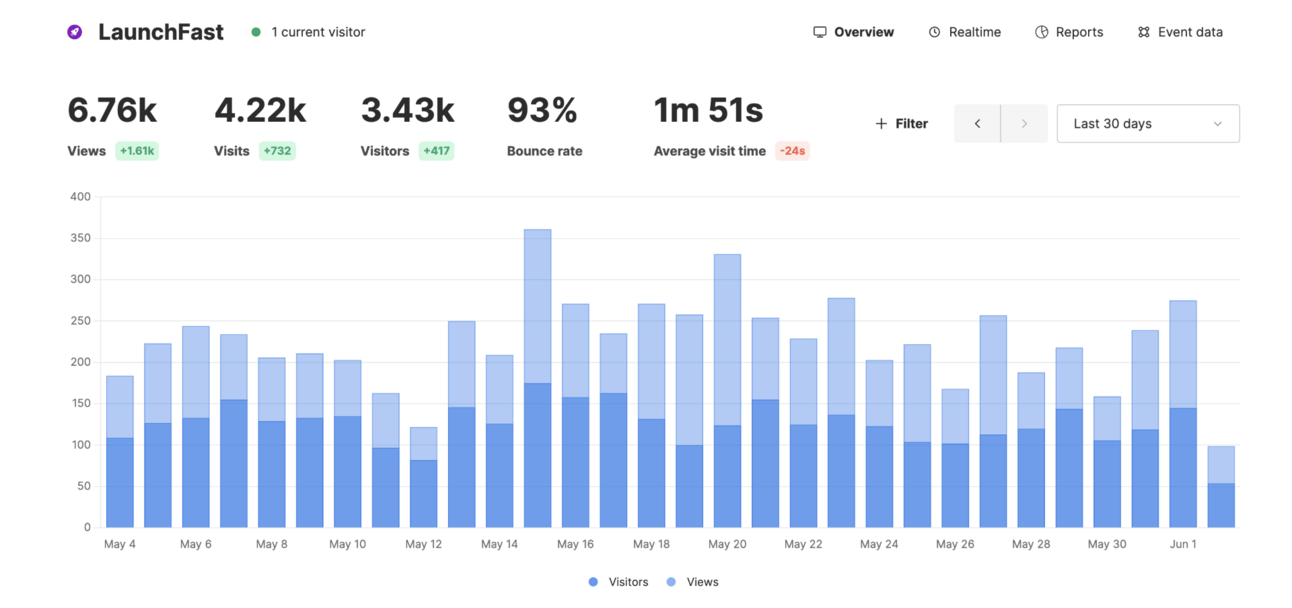This screenshot has width=1292, height=608.
Task: Click the -24s visit time change badge
Action: 792,151
